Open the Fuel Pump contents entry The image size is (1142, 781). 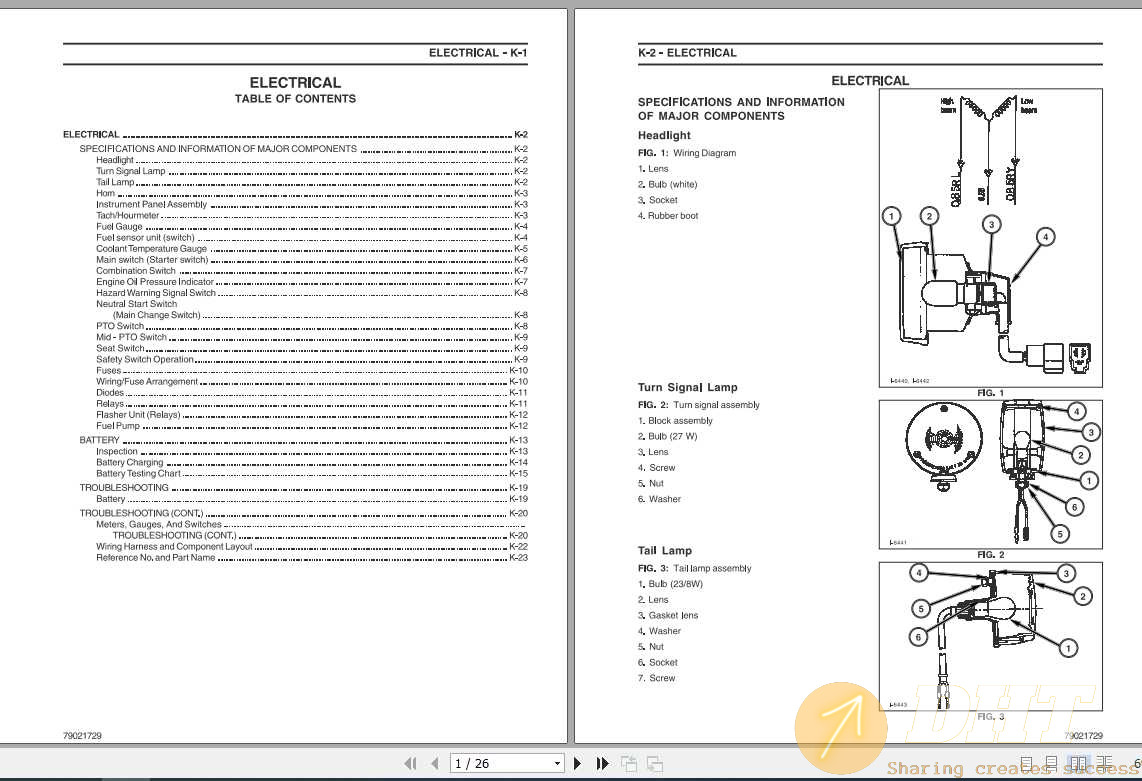pos(118,426)
